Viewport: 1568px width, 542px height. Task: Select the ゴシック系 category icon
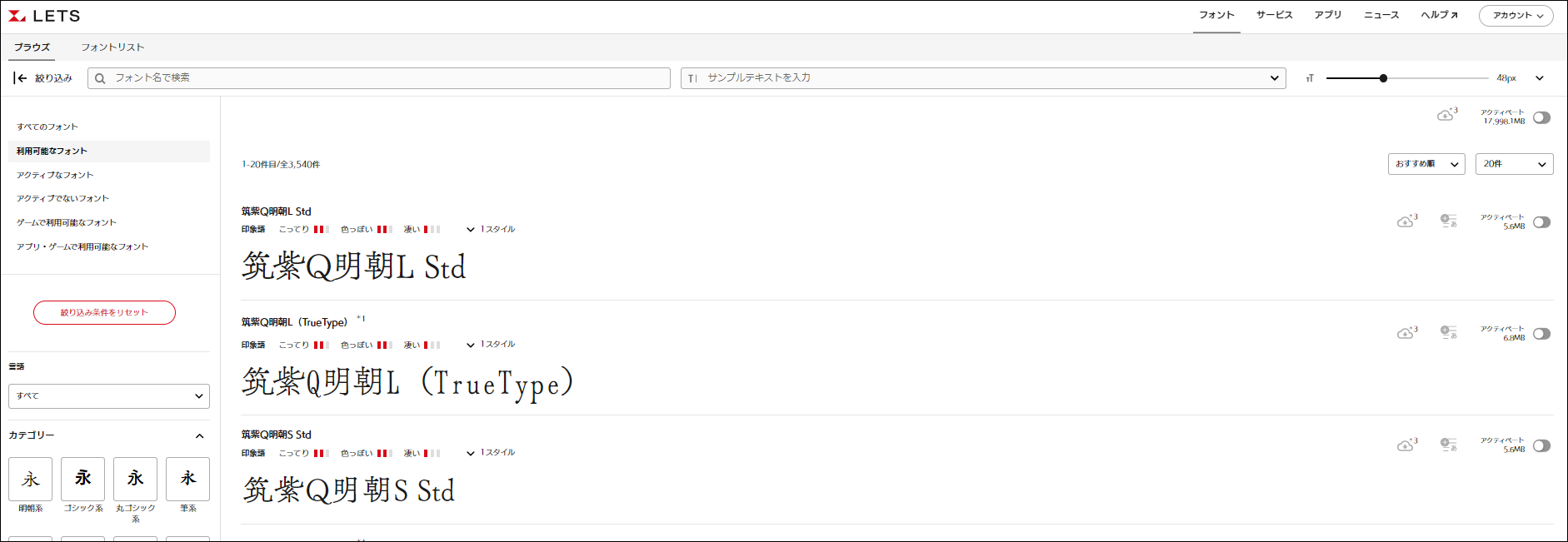click(x=83, y=479)
